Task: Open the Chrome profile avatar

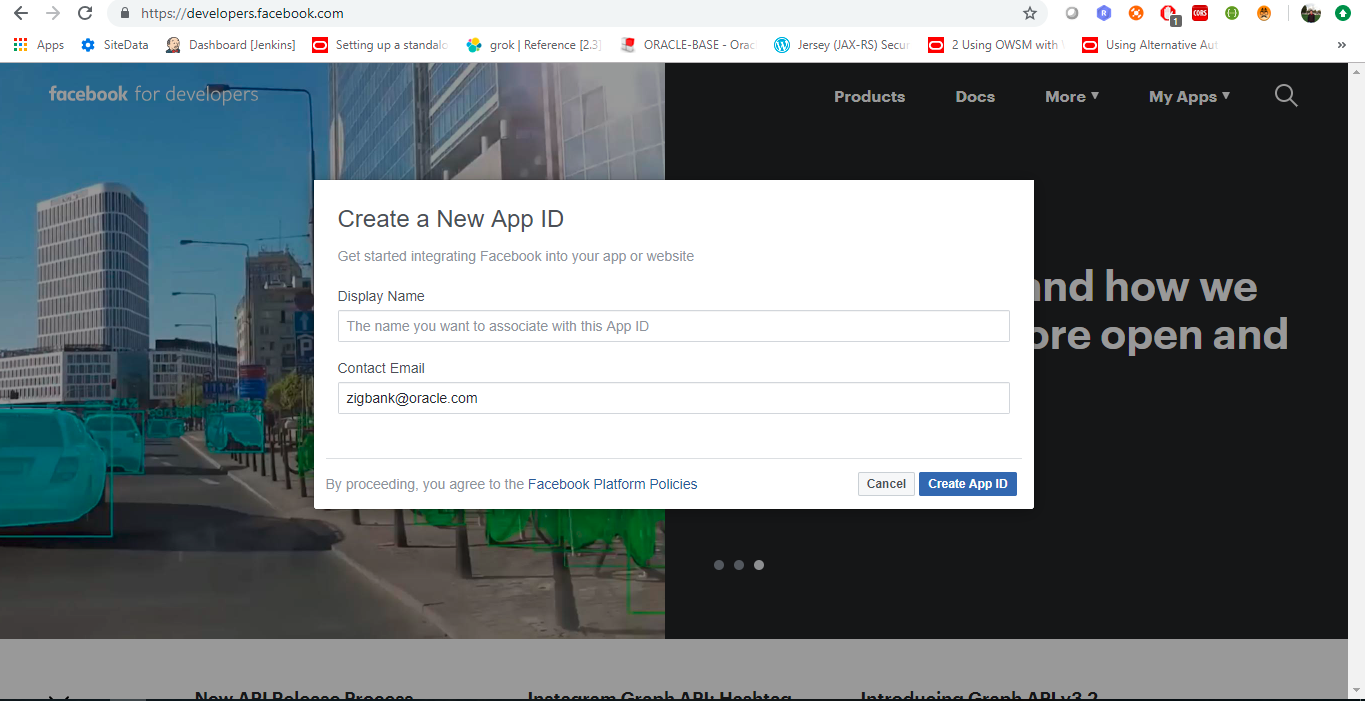Action: tap(1311, 13)
